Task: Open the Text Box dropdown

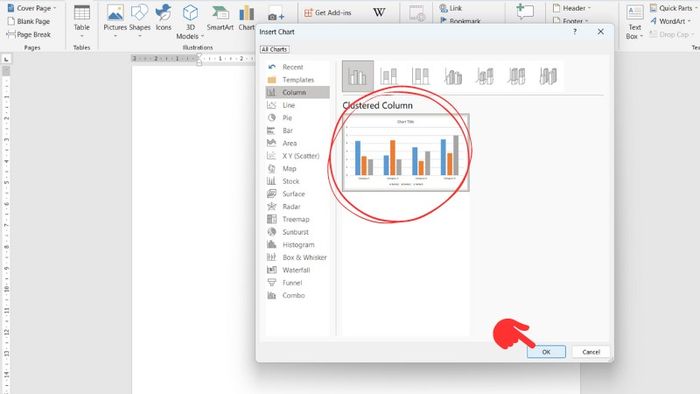Action: pos(634,22)
